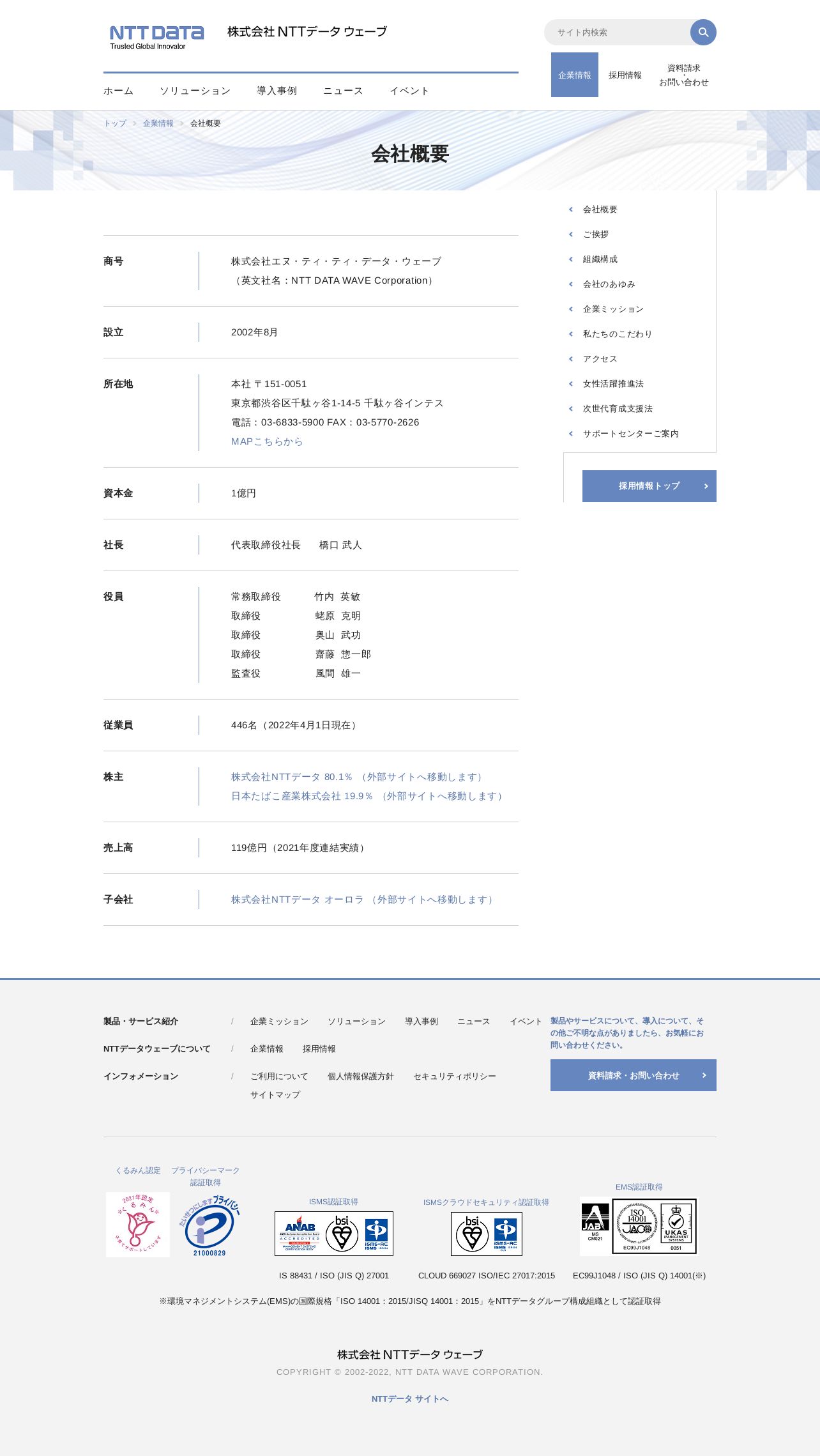Open 会社概要 in the sidebar
The image size is (820, 1456).
(x=600, y=210)
